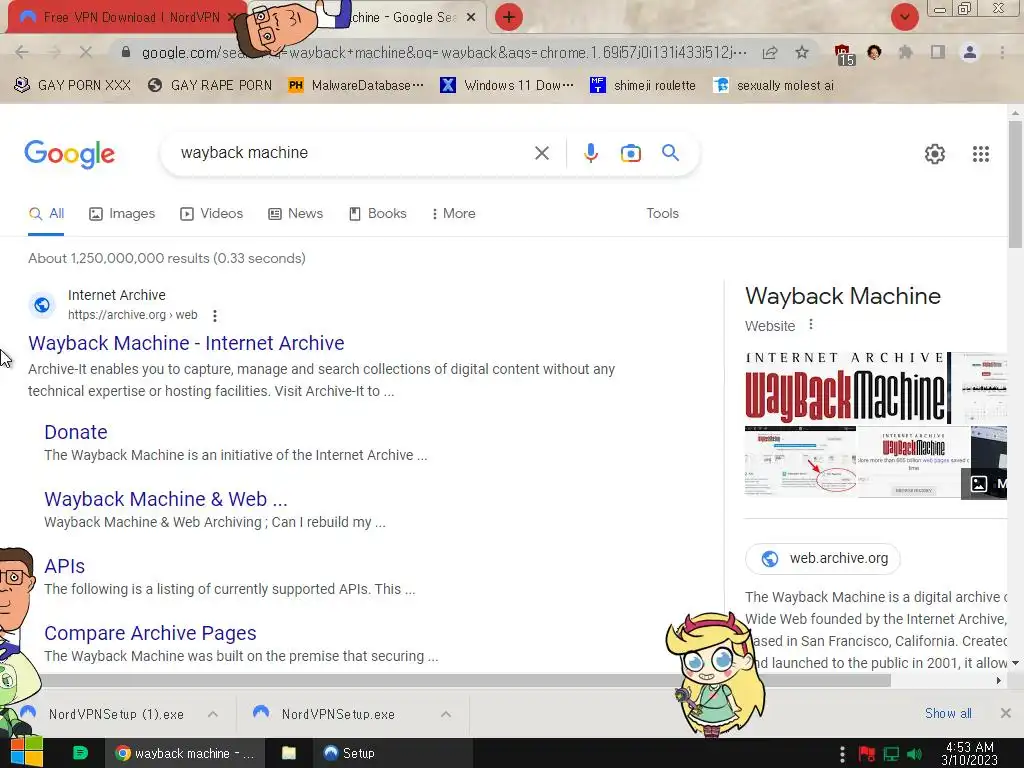The width and height of the screenshot is (1024, 768).
Task: Click into the wayback machine search box
Action: (353, 153)
